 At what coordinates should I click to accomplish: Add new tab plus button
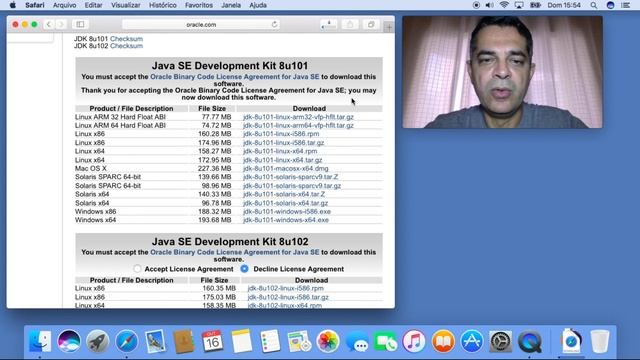389,27
